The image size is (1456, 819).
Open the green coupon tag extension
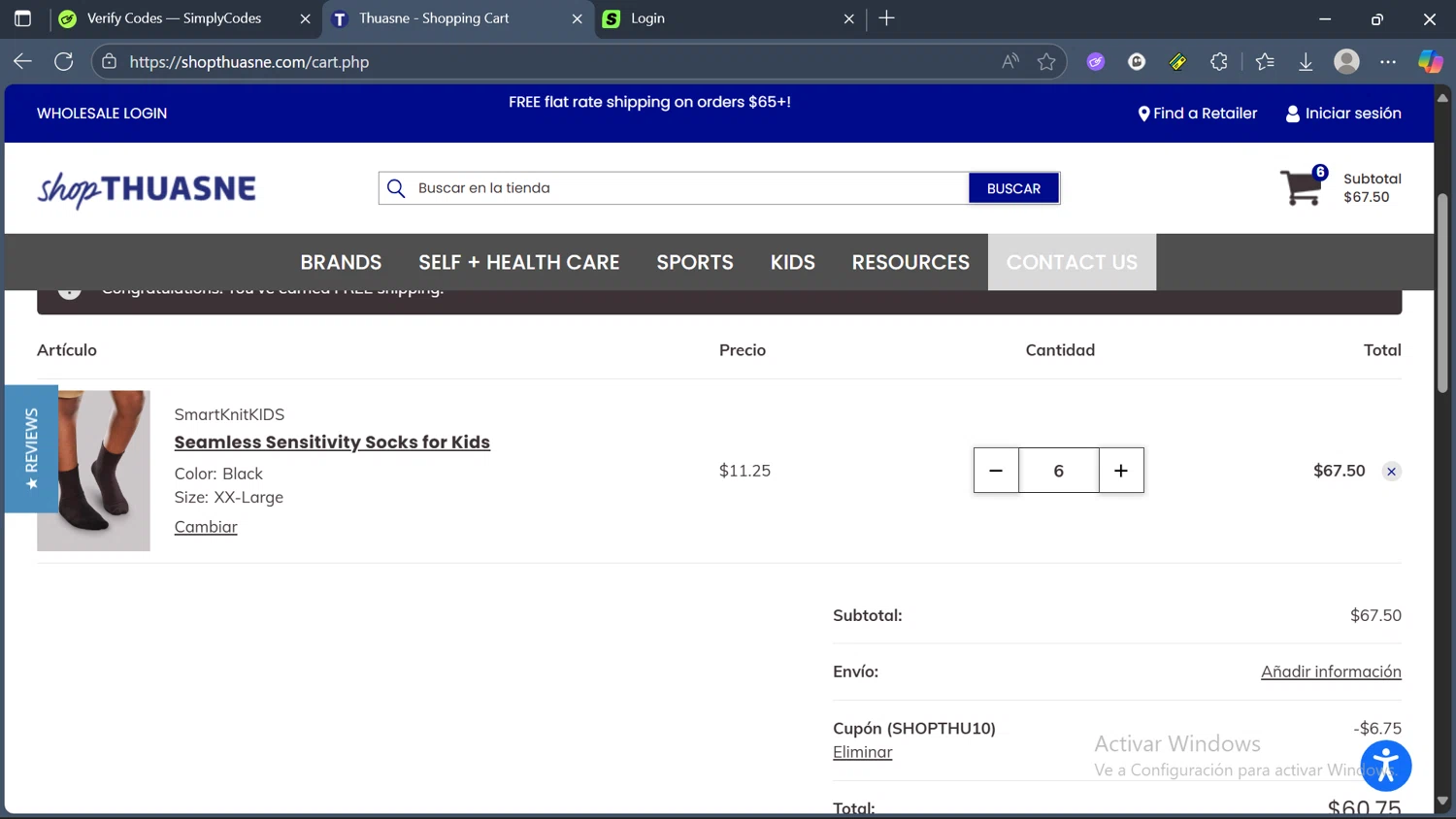[1177, 61]
